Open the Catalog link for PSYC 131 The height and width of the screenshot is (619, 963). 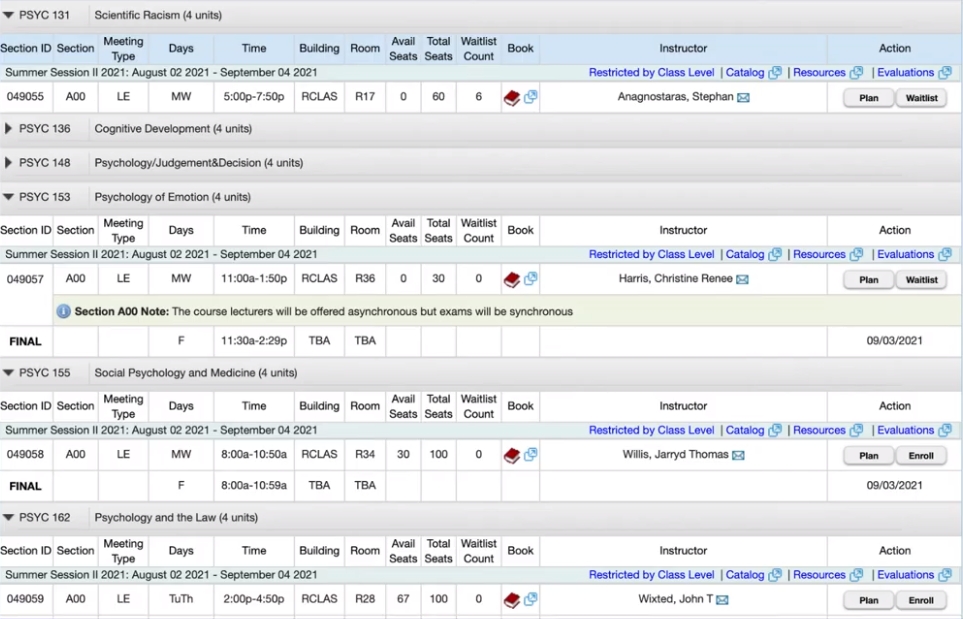[745, 72]
